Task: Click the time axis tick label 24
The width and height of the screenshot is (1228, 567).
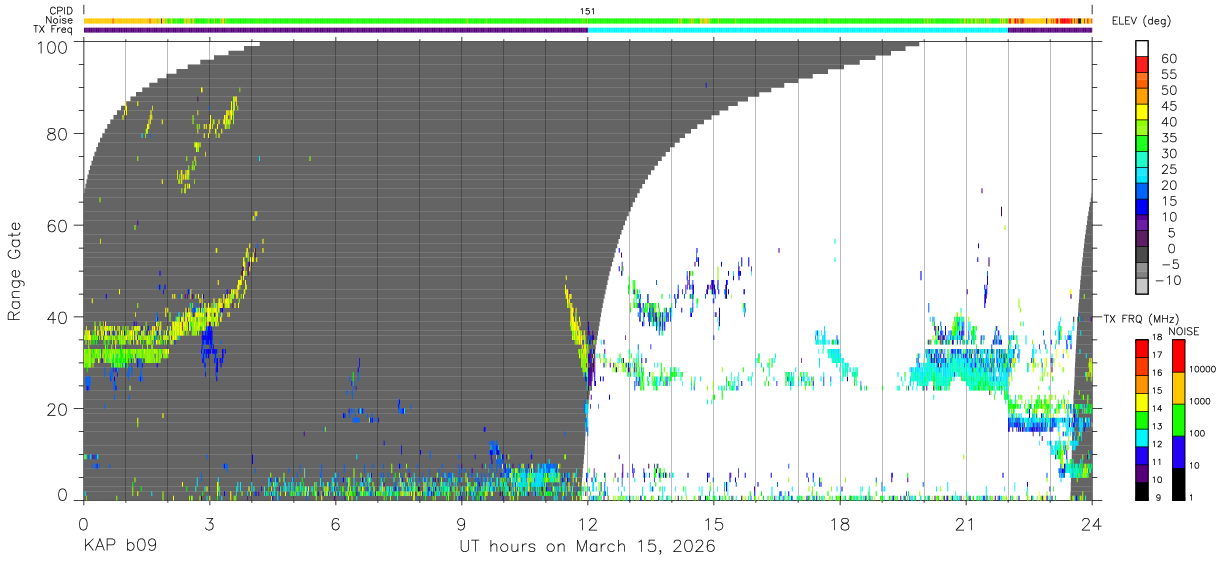Action: (1091, 523)
